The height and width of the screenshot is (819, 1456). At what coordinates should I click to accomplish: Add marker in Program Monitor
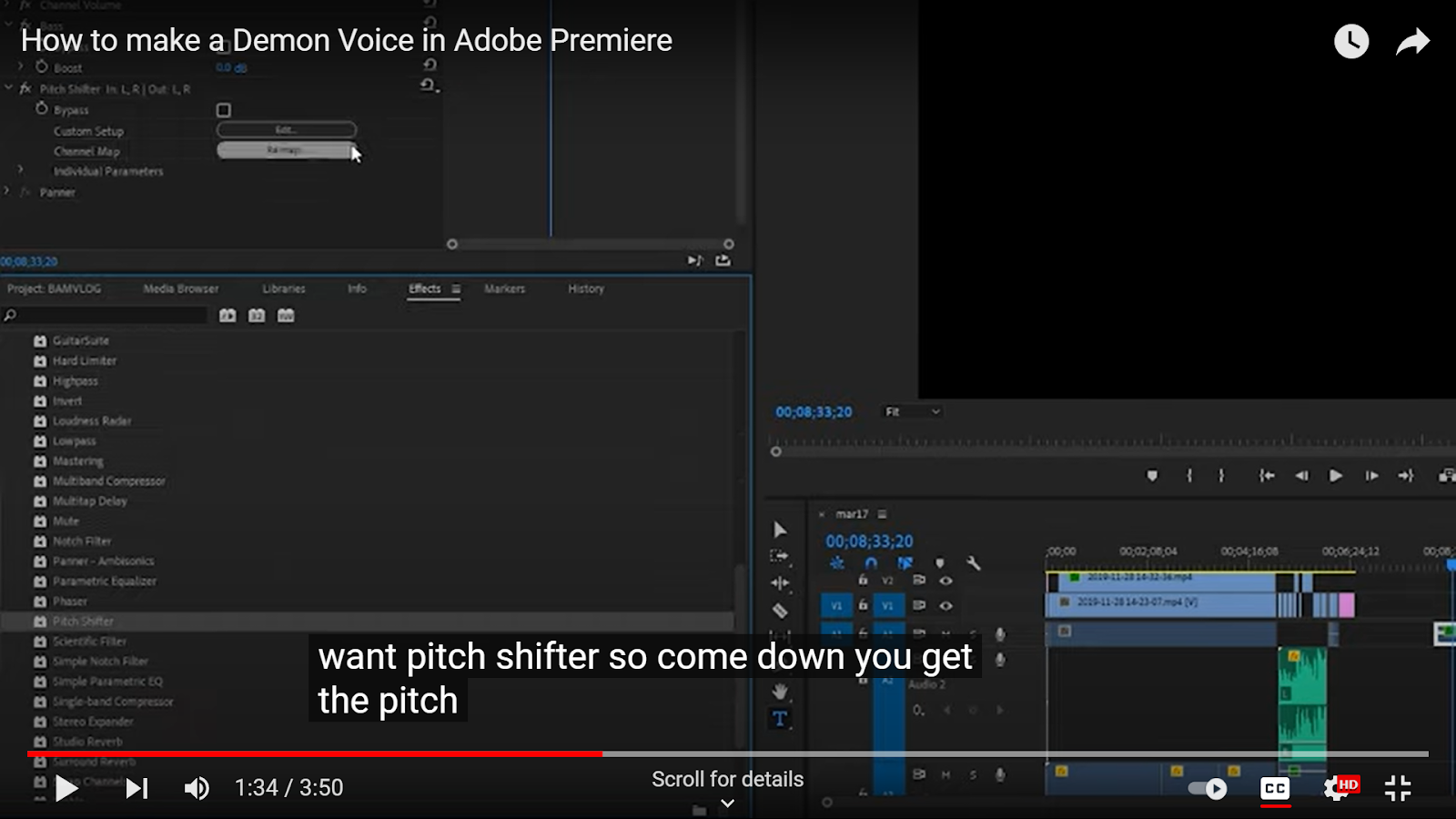pyautogui.click(x=1152, y=475)
